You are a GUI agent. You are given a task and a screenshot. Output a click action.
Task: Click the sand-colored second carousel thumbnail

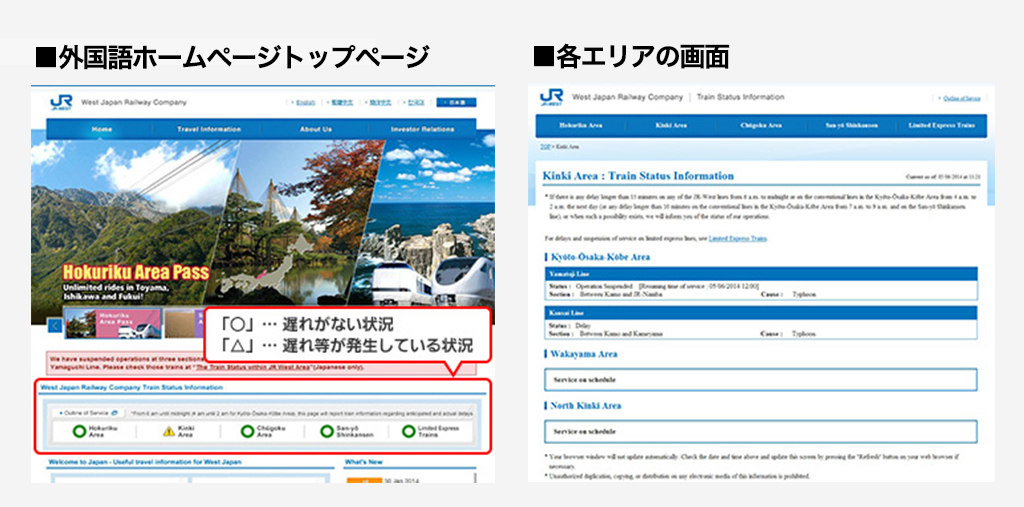click(182, 323)
